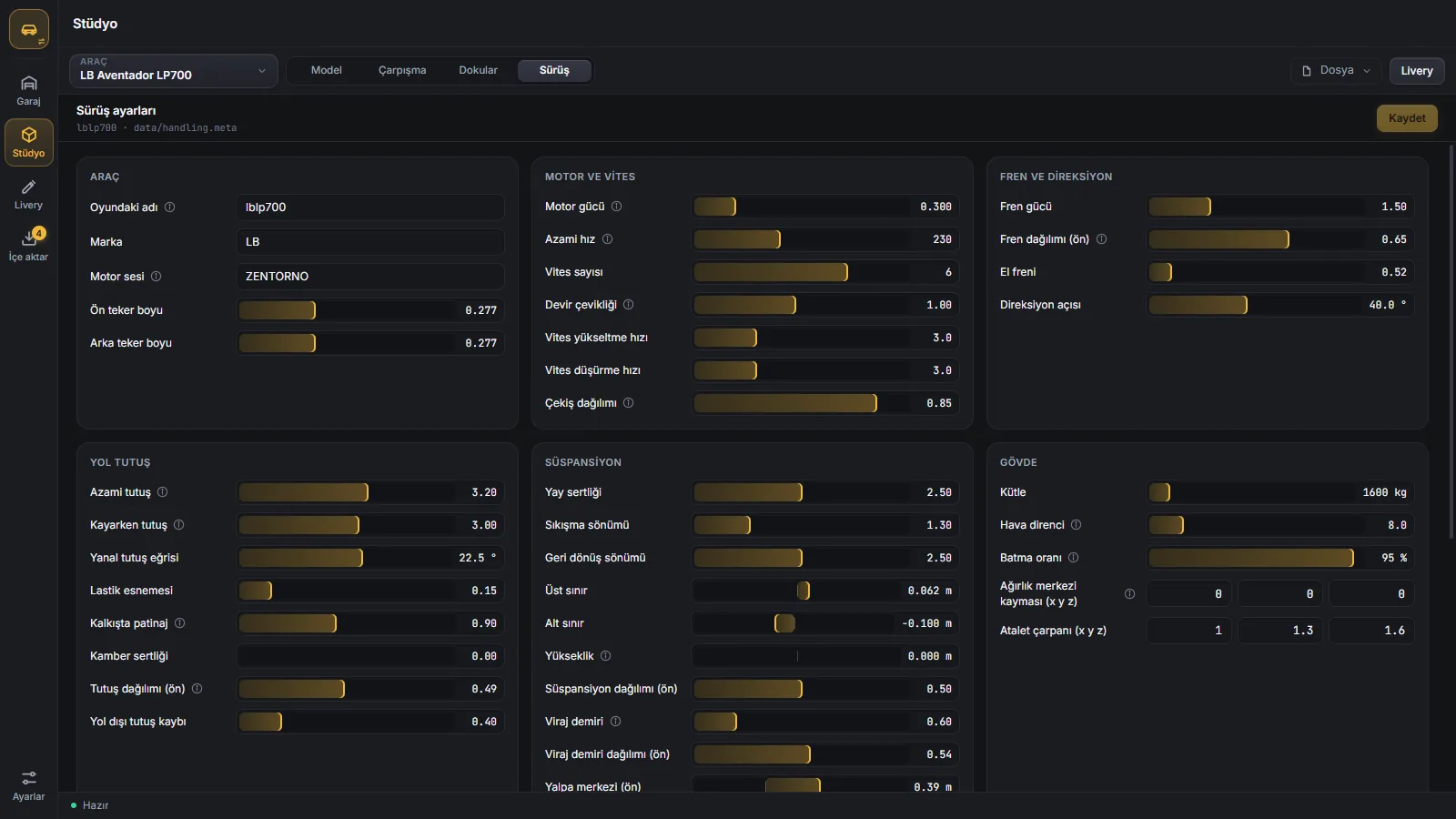Open the İçe aktar import section
Screen dimensions: 1456x819
28,247
